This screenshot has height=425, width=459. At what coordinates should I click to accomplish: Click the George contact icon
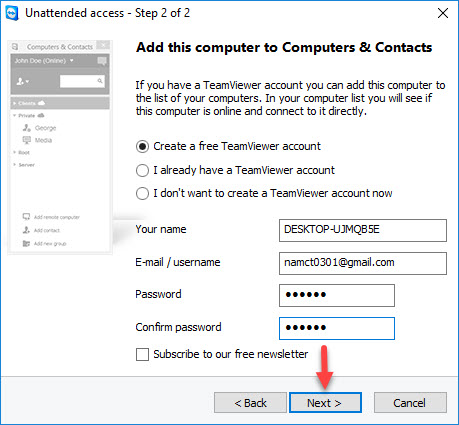[x=27, y=128]
